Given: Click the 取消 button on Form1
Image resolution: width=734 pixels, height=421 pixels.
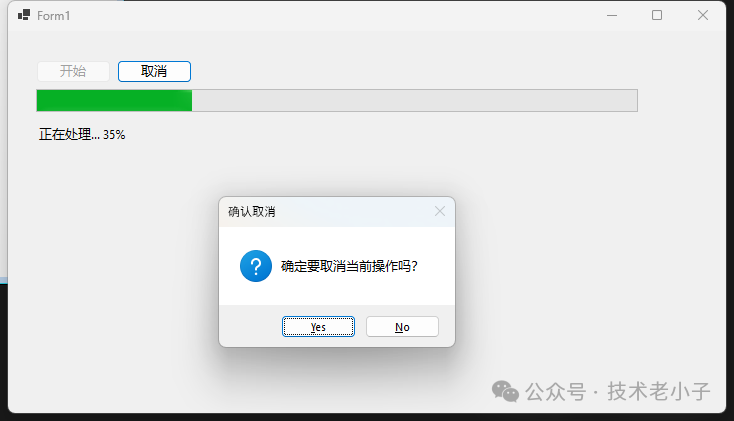Looking at the screenshot, I should (x=154, y=71).
